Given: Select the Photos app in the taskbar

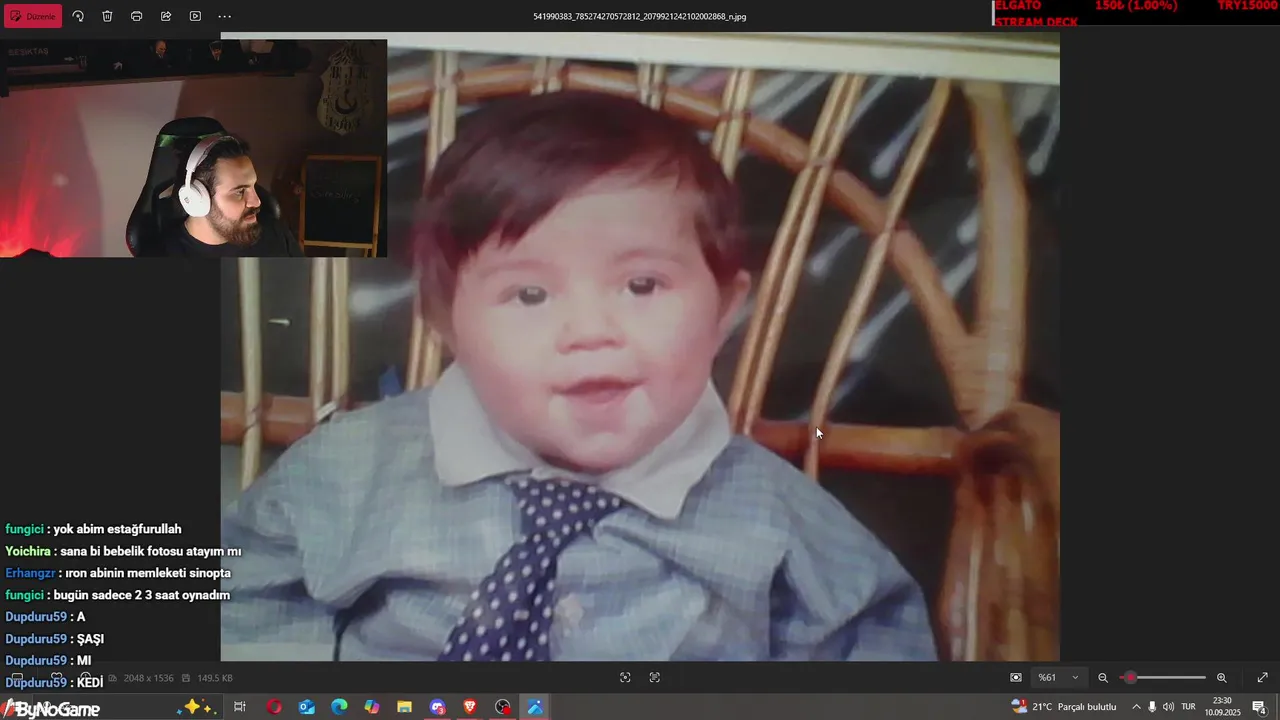Looking at the screenshot, I should (x=535, y=707).
